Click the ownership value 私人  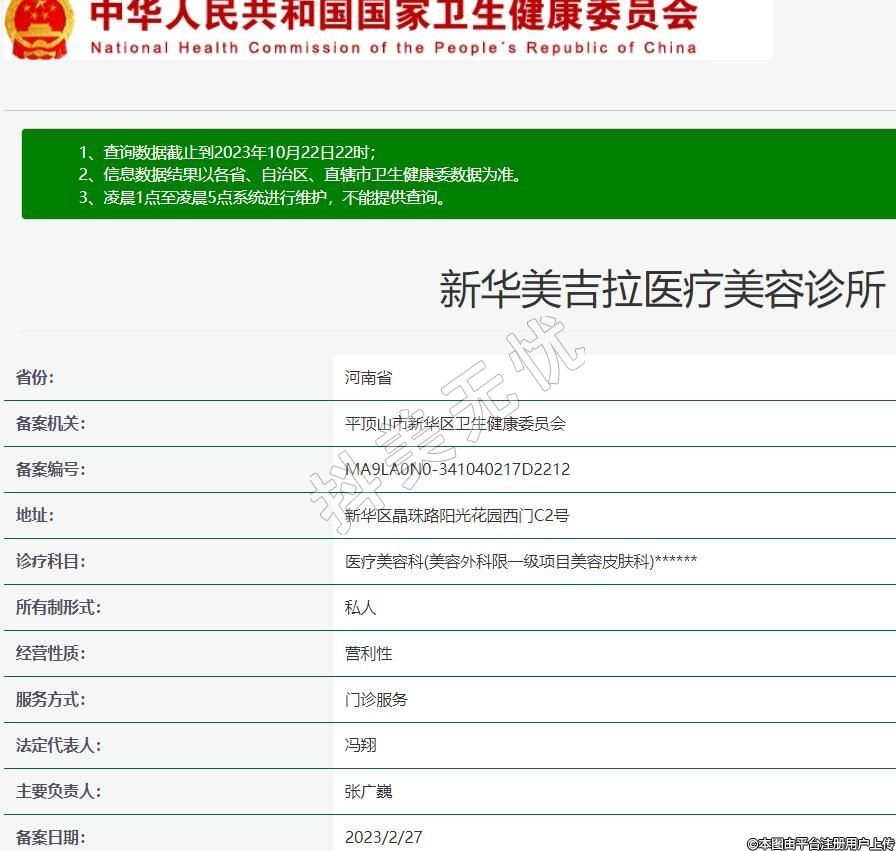pyautogui.click(x=361, y=608)
